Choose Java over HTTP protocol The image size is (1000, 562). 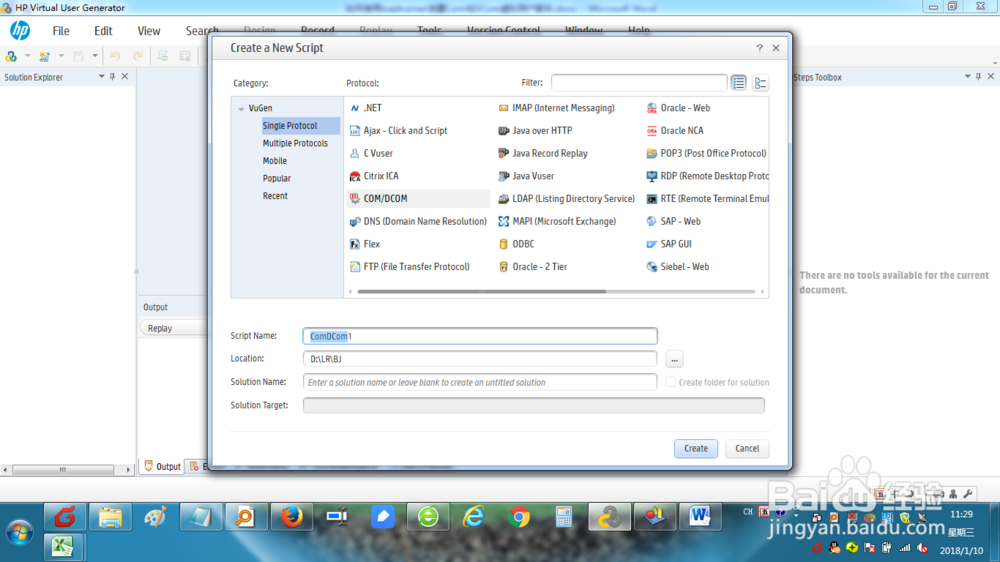click(x=535, y=130)
